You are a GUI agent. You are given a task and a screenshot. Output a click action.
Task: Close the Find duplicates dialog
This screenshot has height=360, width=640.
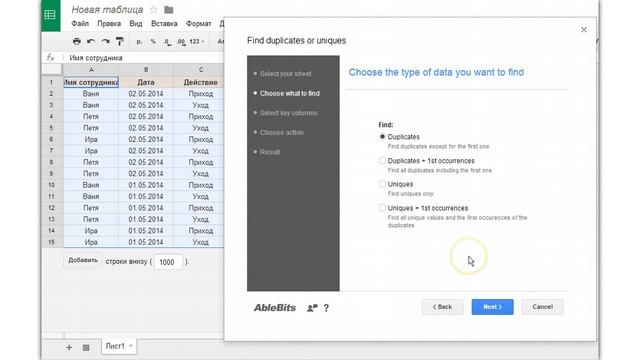coord(584,30)
